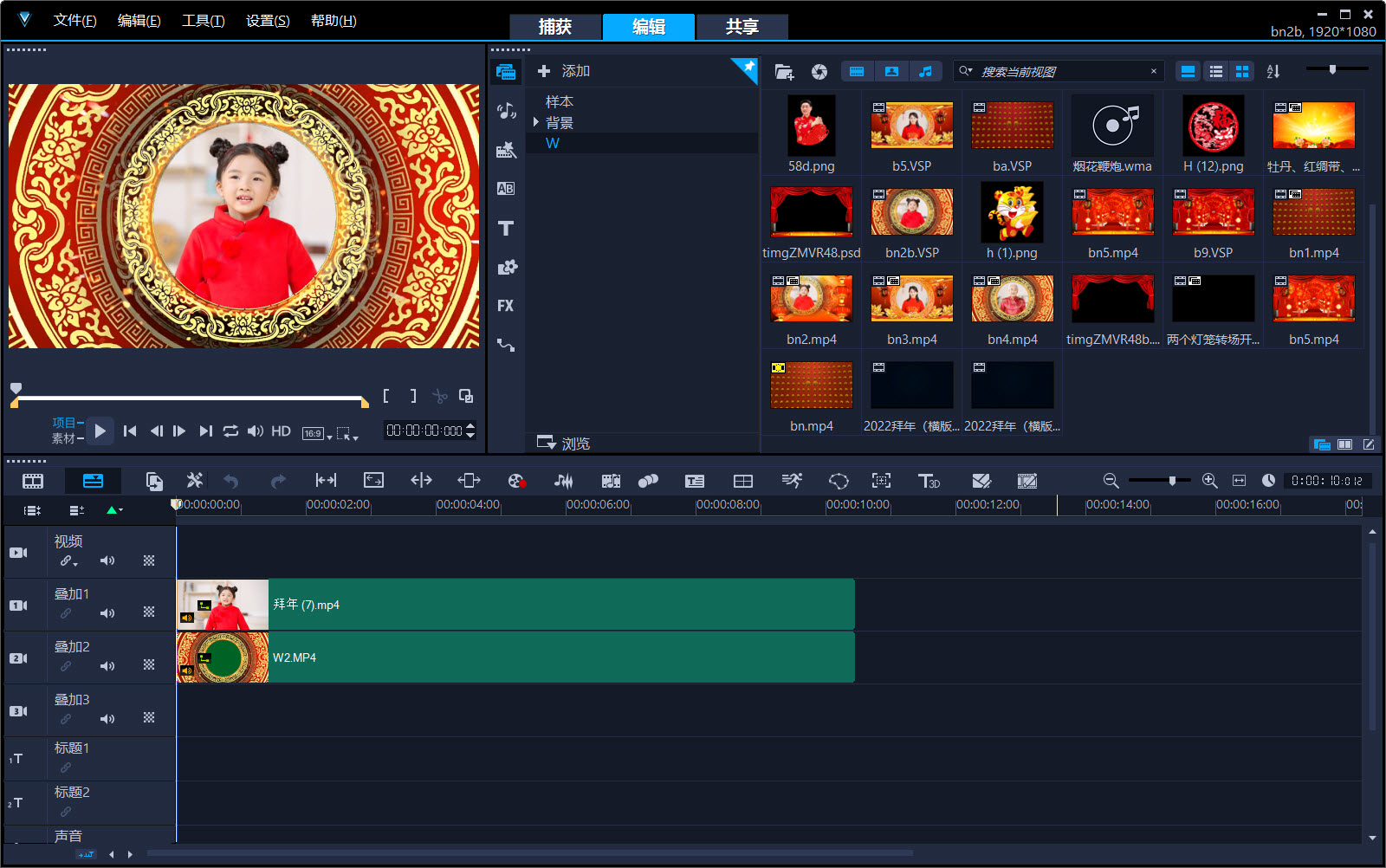Open the Sound Mixer tool

[564, 481]
